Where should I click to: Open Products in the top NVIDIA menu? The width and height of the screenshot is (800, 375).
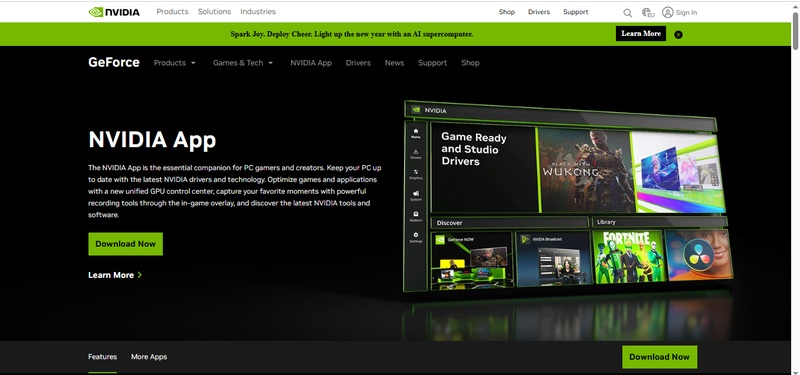(172, 11)
